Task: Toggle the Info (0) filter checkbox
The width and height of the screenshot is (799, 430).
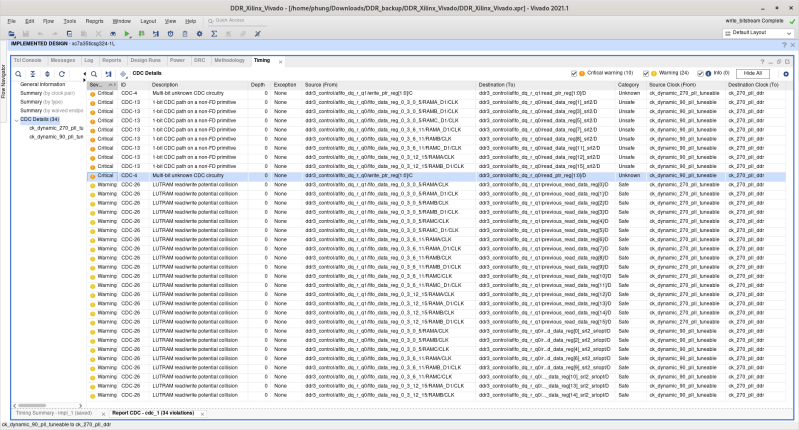Action: coord(700,73)
